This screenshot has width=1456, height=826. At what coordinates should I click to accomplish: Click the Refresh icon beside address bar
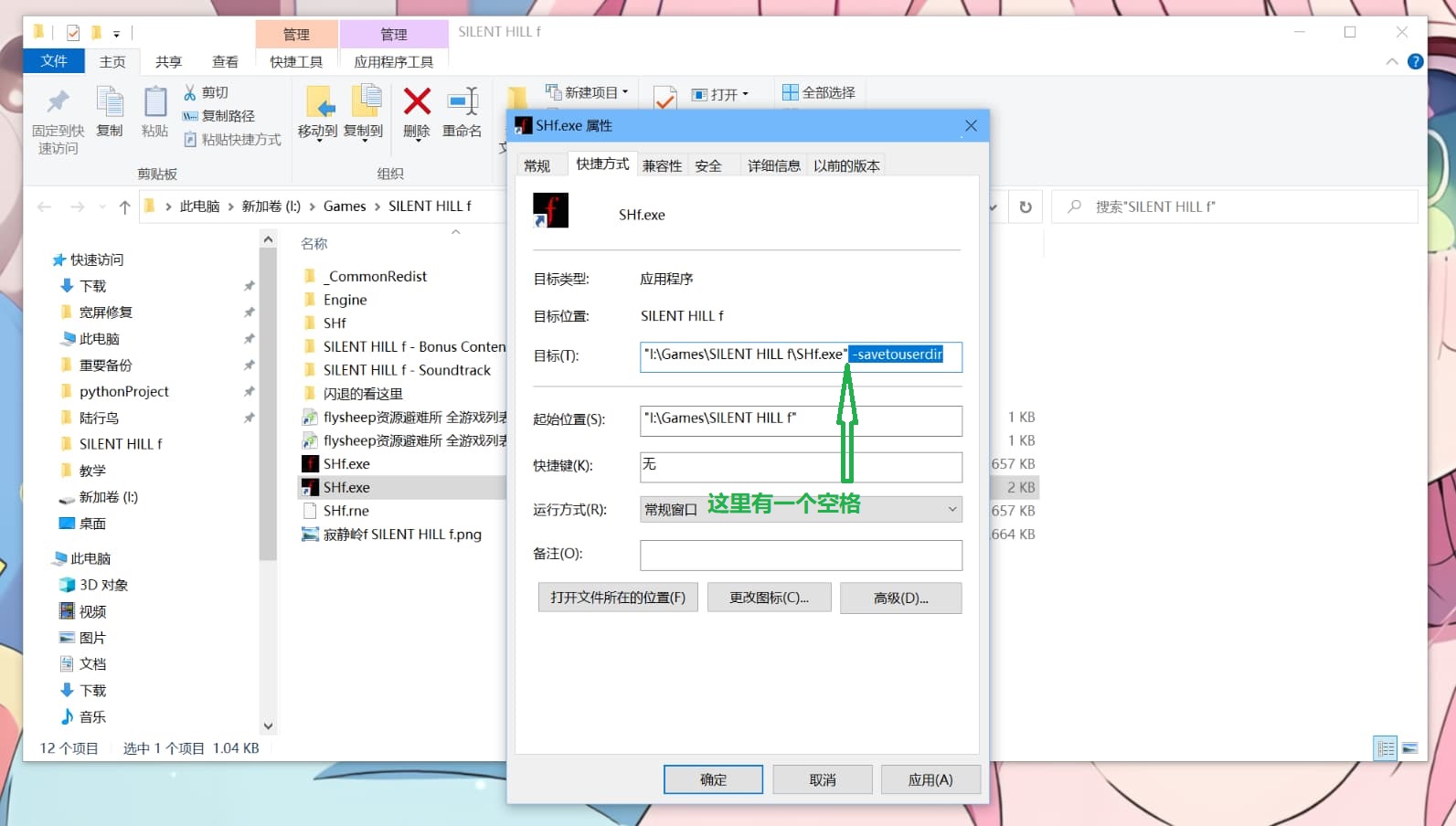pos(1026,207)
